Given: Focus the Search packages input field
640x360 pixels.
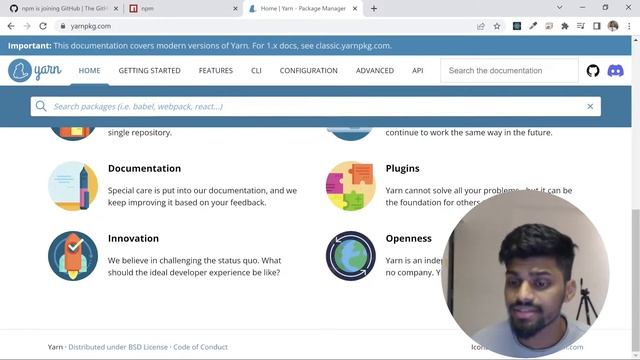Looking at the screenshot, I should [x=316, y=106].
